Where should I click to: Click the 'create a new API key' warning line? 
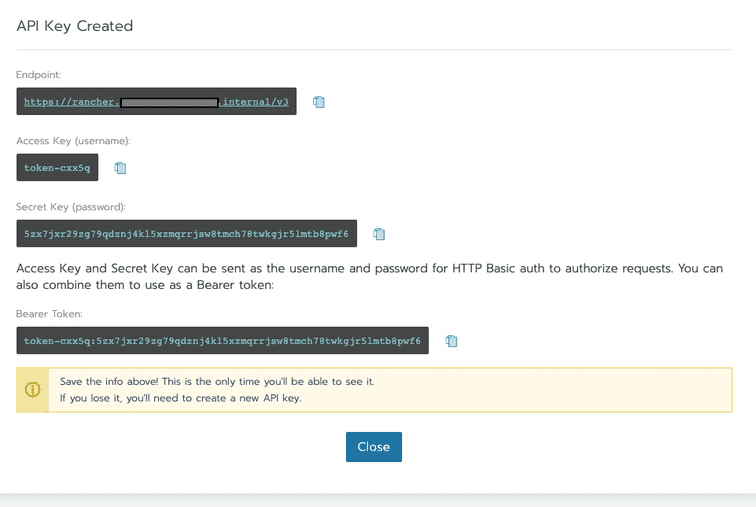180,398
